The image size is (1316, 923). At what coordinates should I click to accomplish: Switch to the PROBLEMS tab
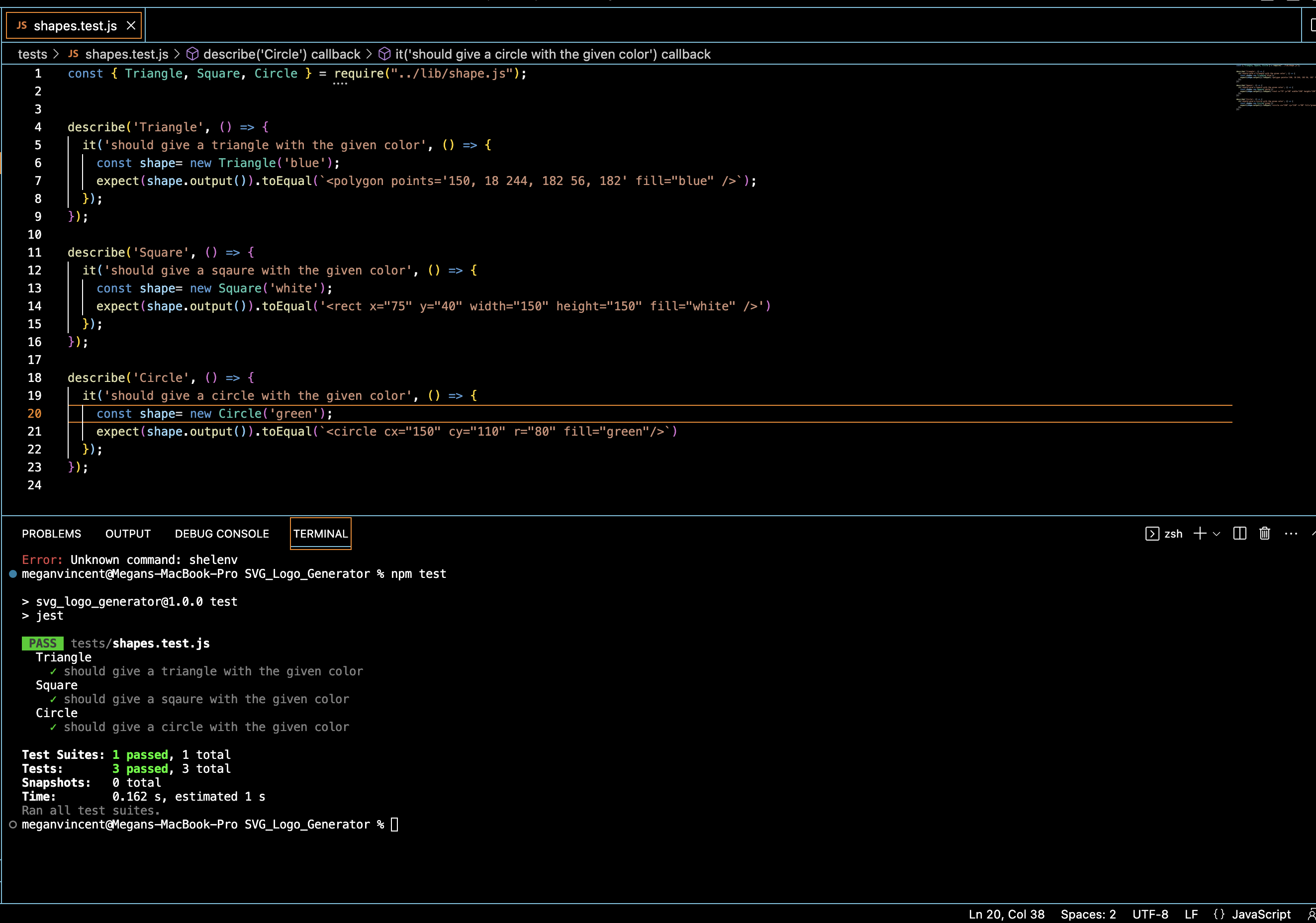[x=52, y=534]
